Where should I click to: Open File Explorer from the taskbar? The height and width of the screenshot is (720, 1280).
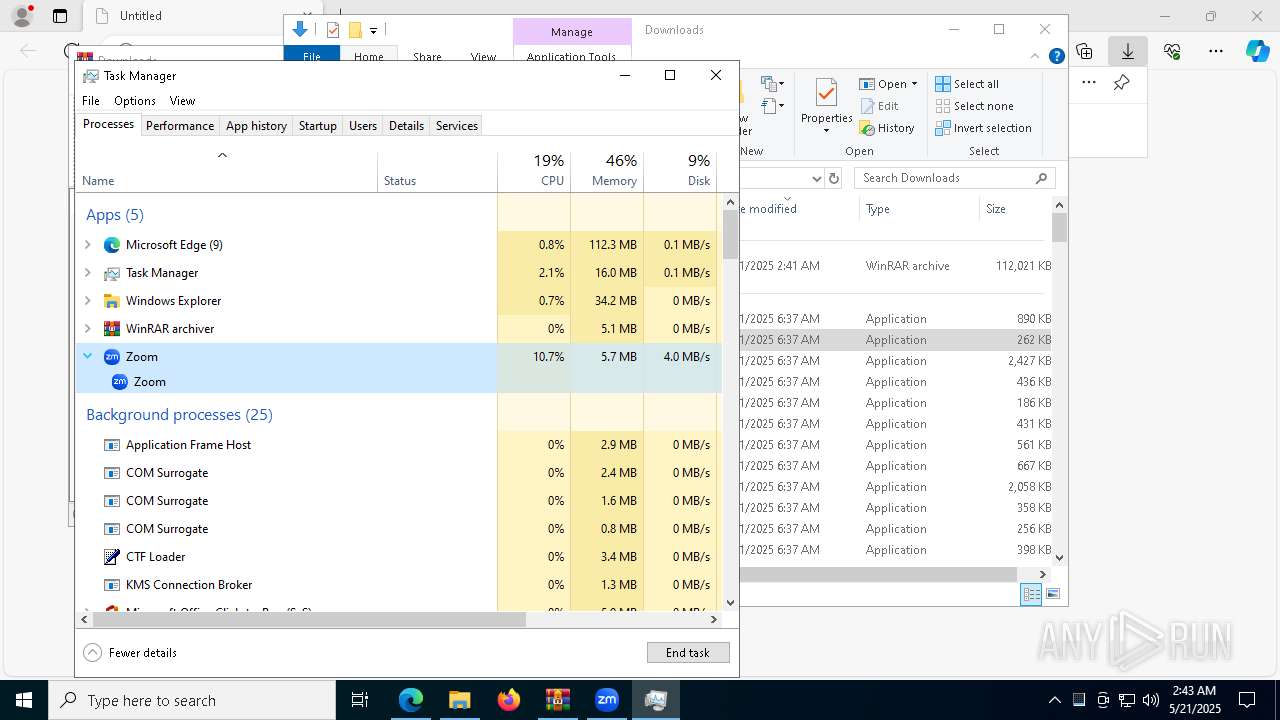pos(460,700)
